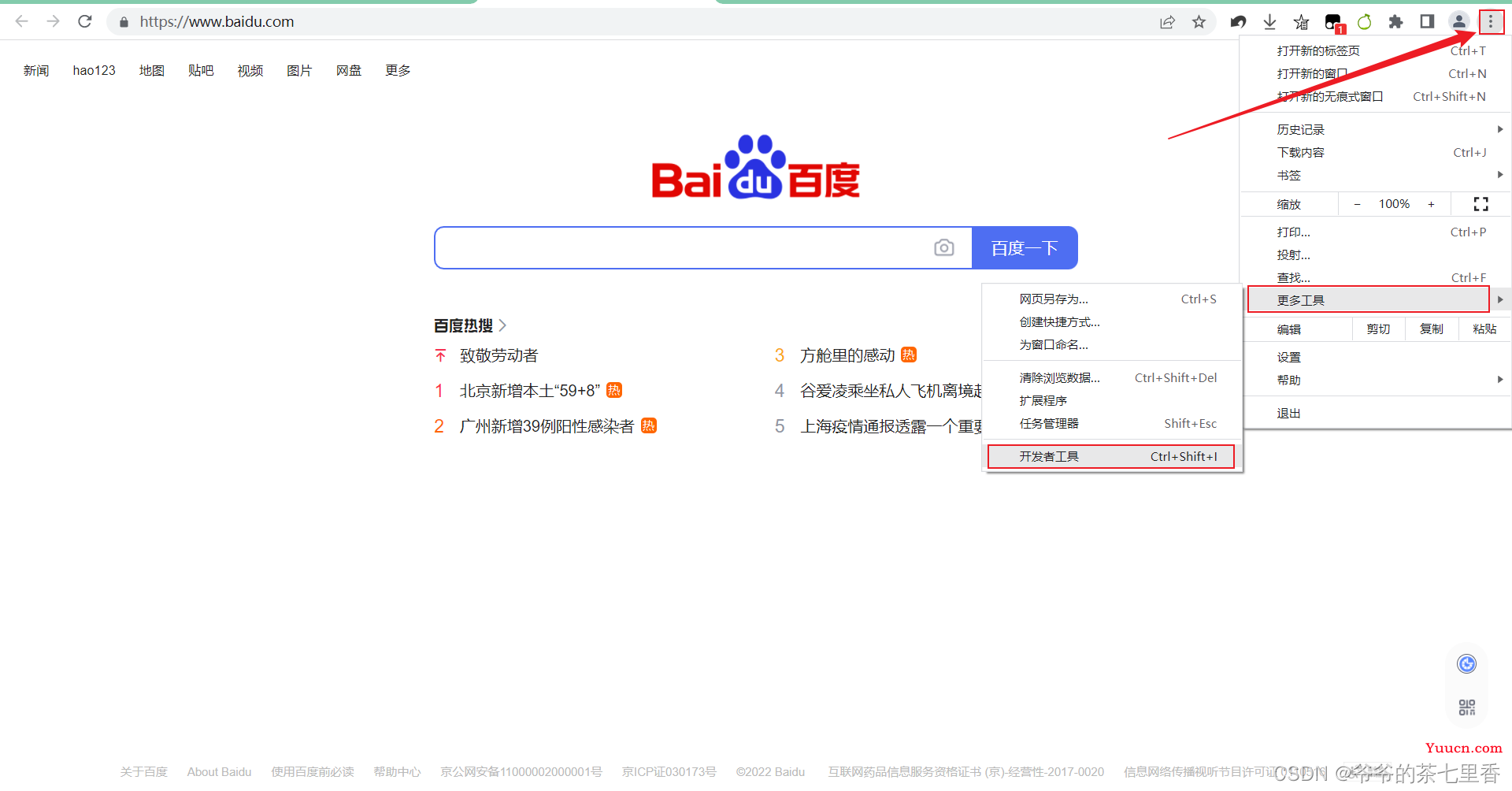Toggle the side panel icon

click(1427, 22)
